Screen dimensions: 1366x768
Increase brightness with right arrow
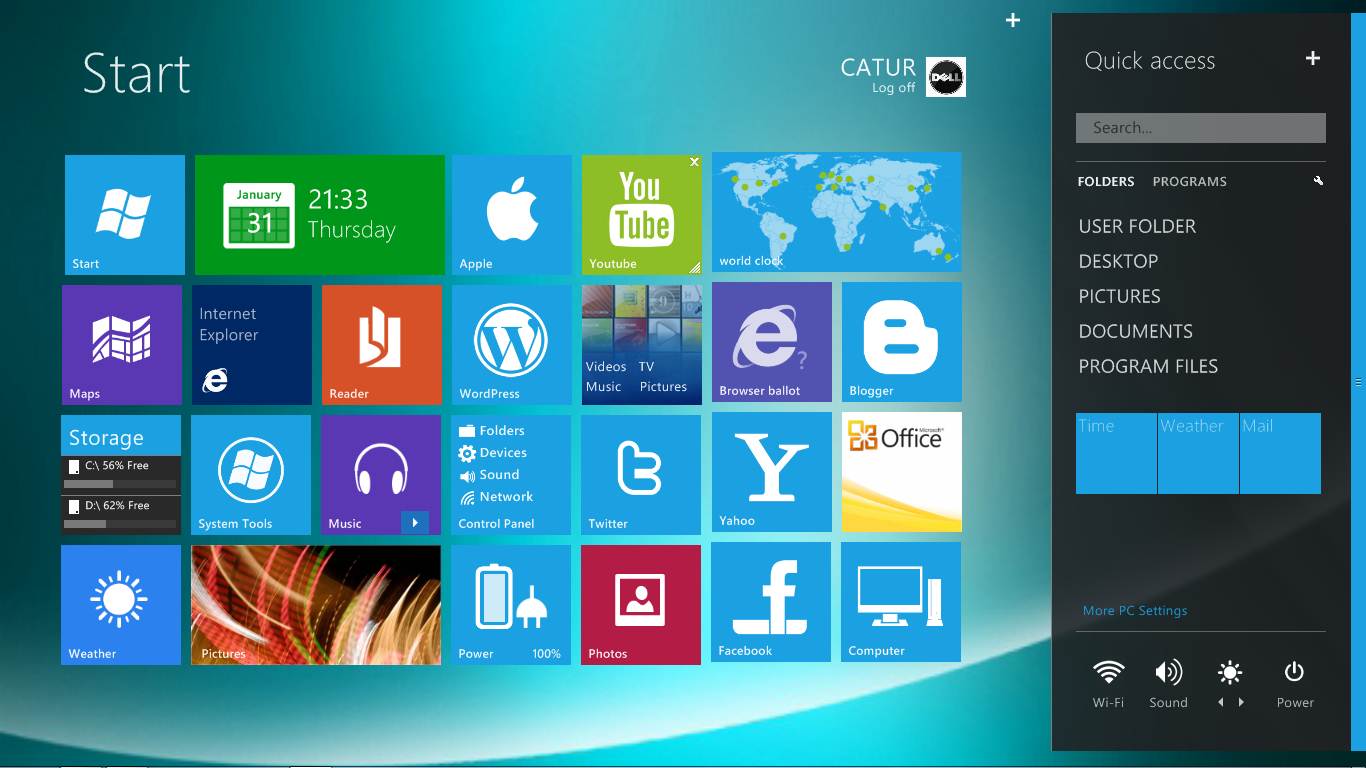1241,702
